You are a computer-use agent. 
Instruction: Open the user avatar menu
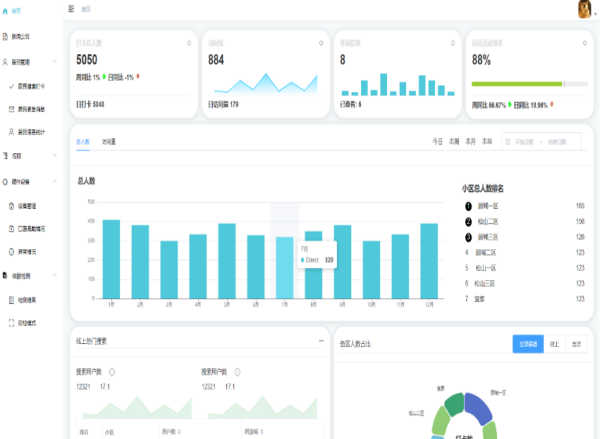[x=585, y=9]
